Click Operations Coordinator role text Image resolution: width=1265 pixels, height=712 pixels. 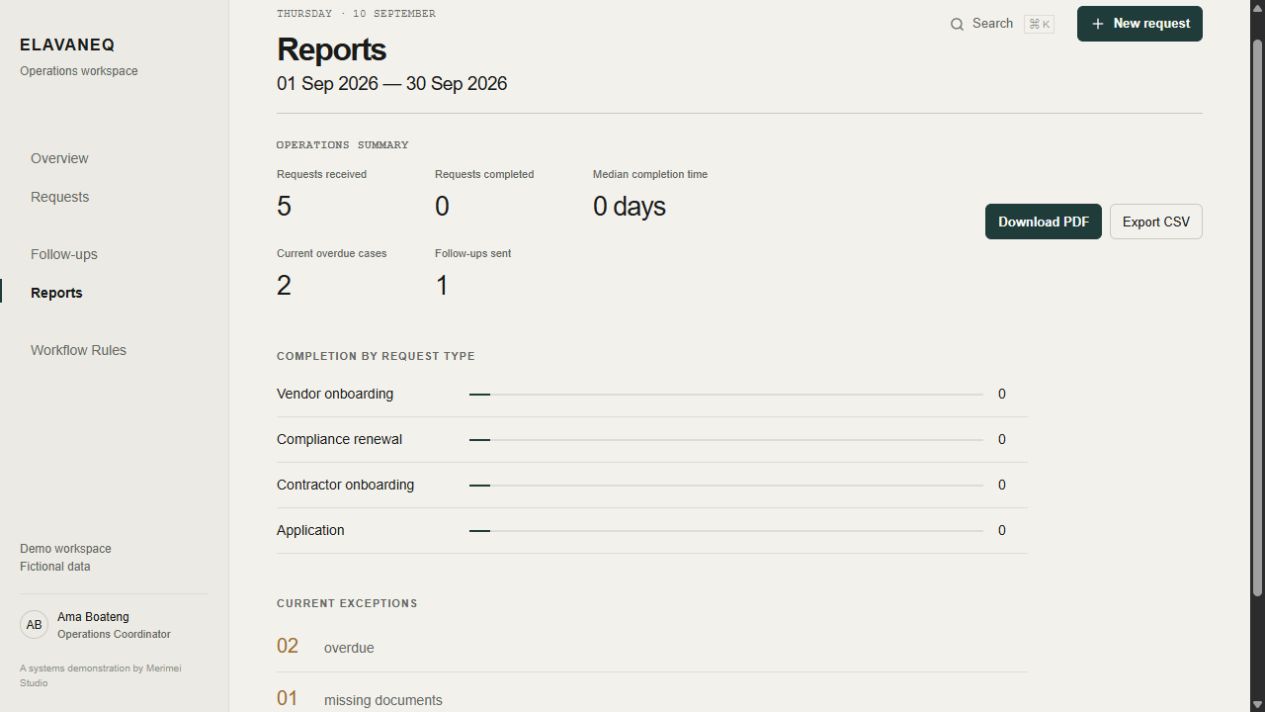click(114, 634)
